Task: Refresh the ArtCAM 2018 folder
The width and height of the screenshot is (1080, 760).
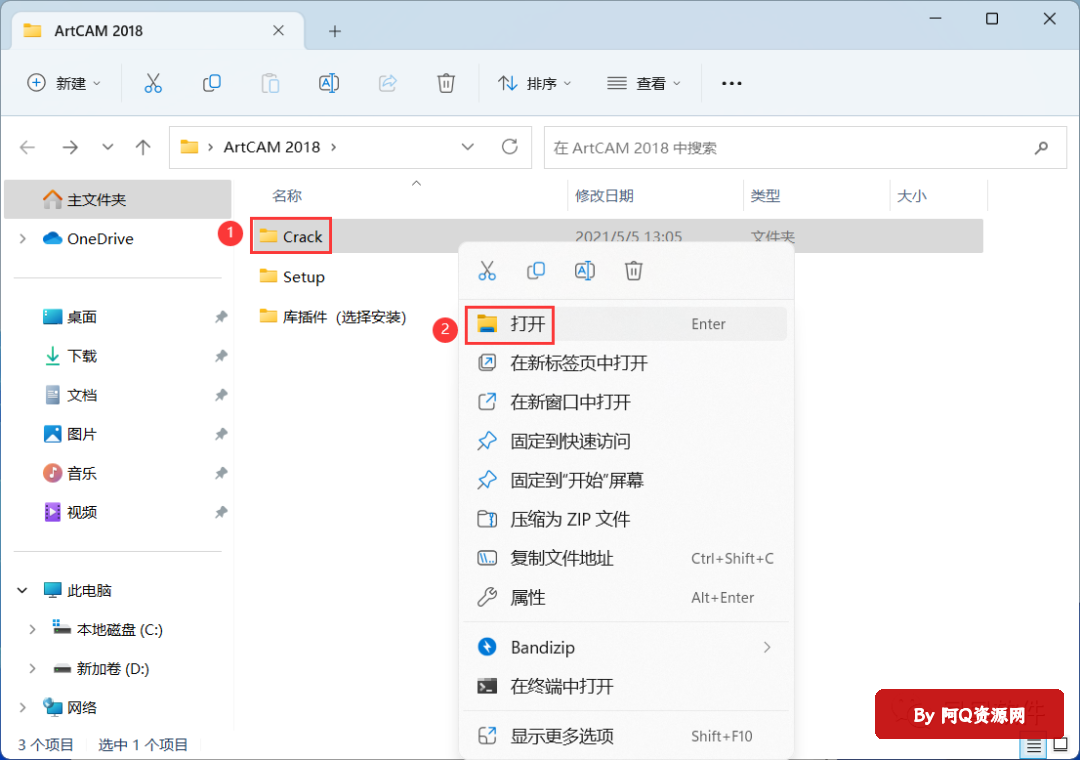Action: [510, 147]
